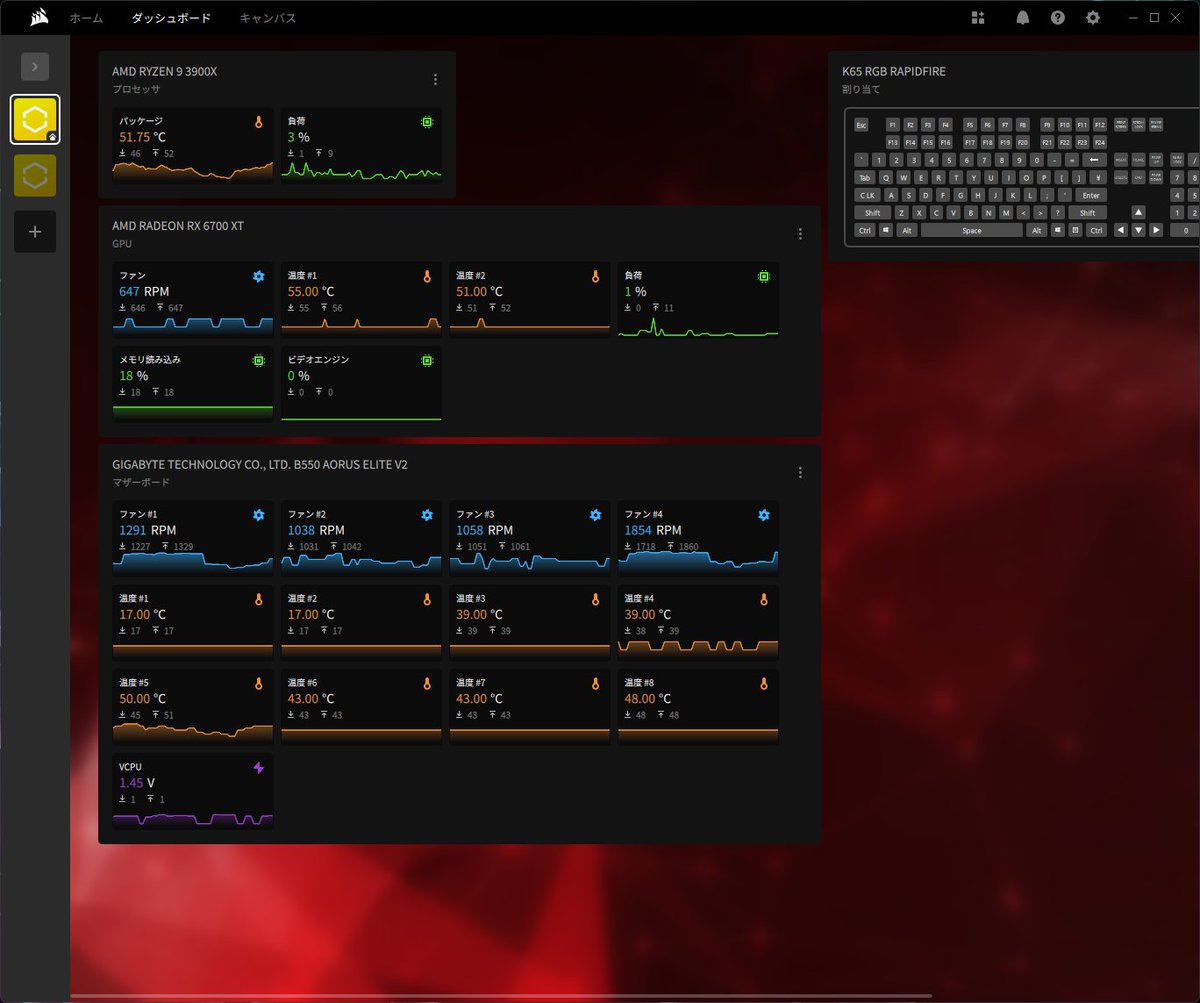Image resolution: width=1200 pixels, height=1003 pixels.
Task: Click the VCPU lightning bolt icon
Action: [x=258, y=768]
